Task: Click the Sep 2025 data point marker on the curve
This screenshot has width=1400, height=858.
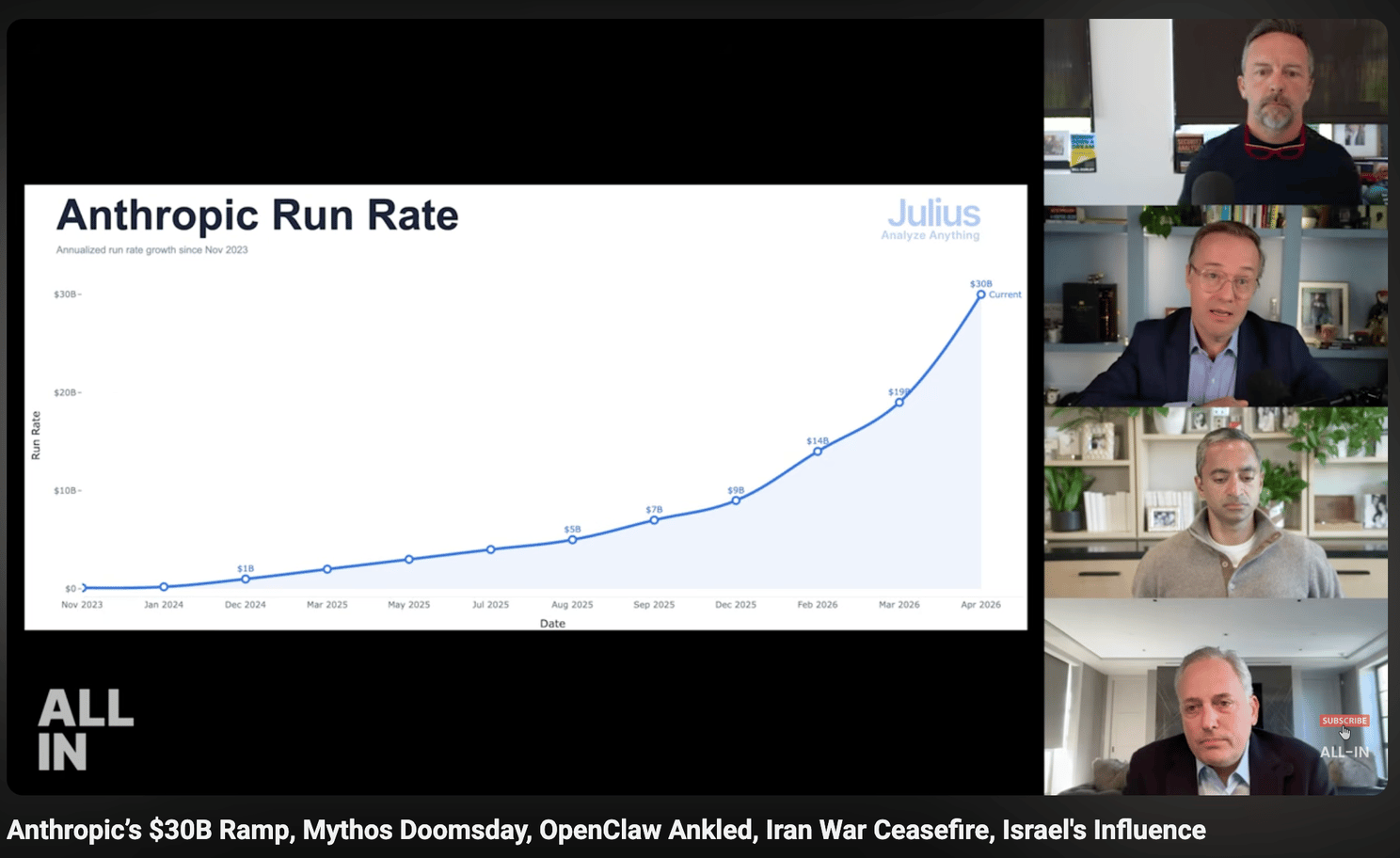Action: 654,519
